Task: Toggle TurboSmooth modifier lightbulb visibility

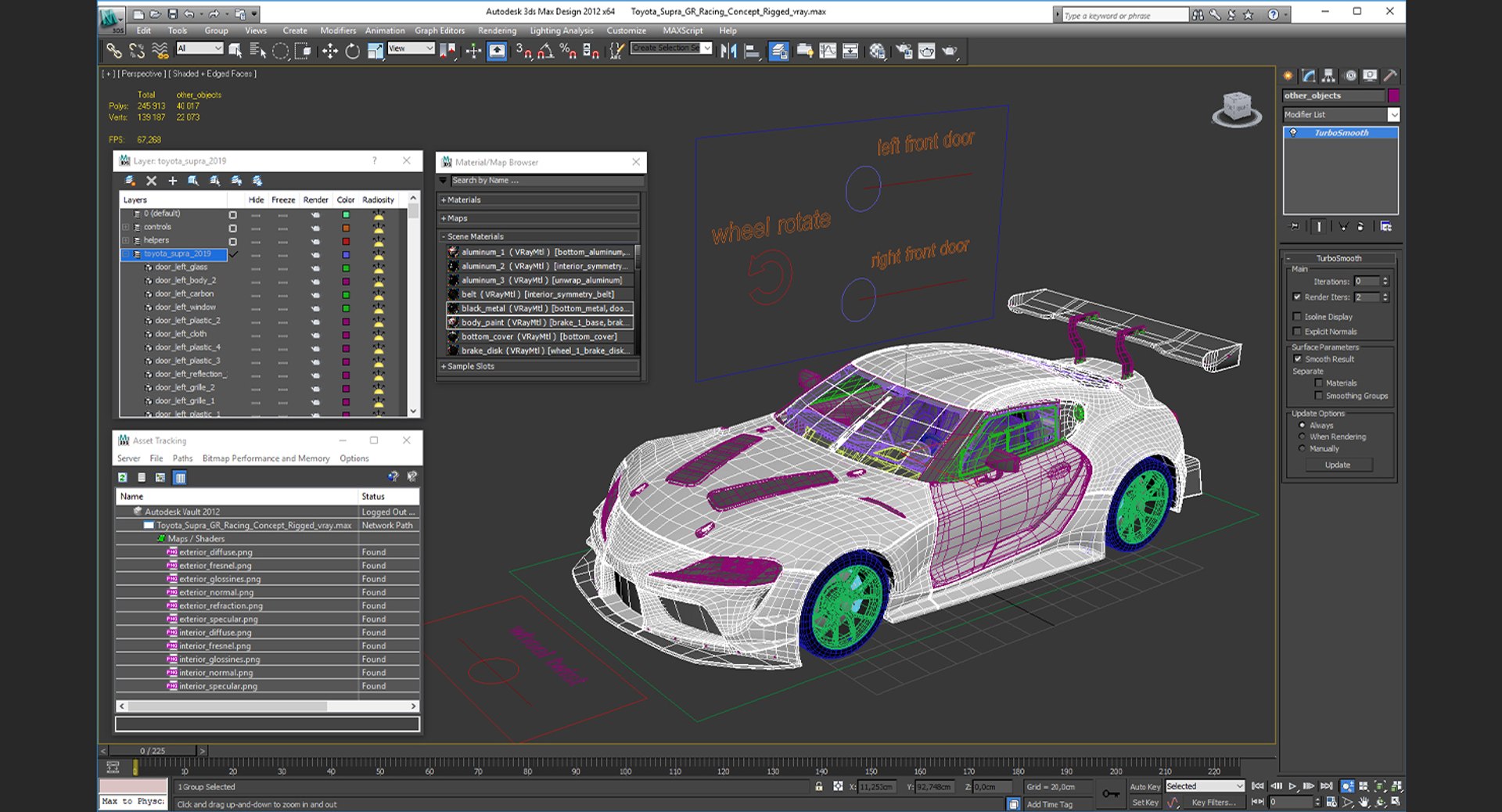Action: [x=1293, y=133]
